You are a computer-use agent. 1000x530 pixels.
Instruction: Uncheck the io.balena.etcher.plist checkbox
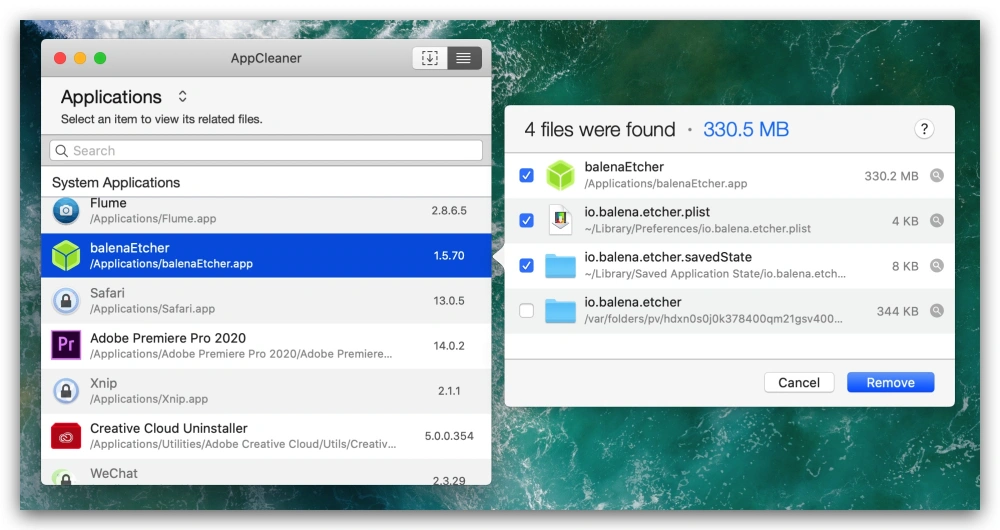[526, 221]
